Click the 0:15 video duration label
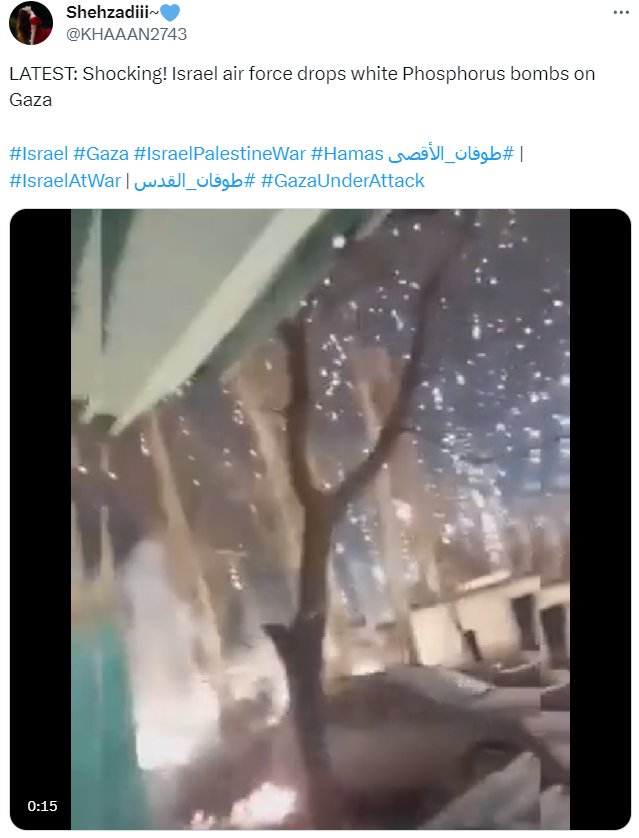The width and height of the screenshot is (639, 838). [x=42, y=806]
